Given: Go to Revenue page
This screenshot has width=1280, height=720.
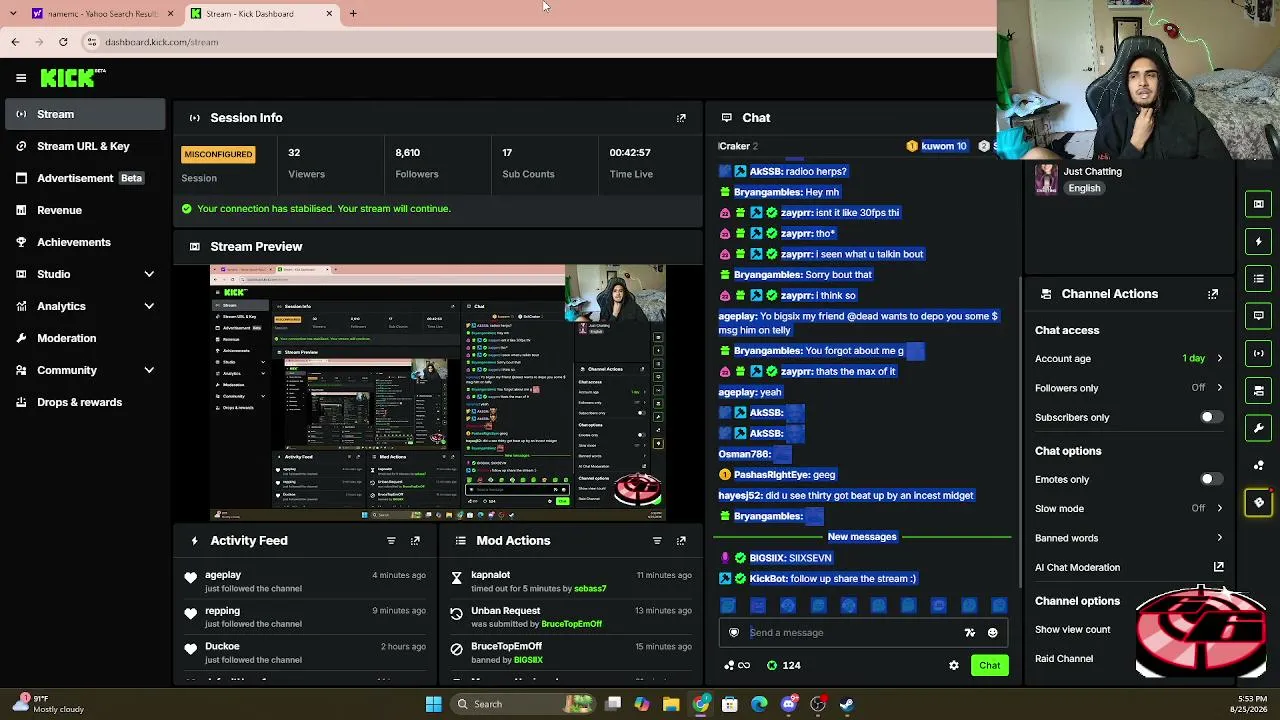Looking at the screenshot, I should tap(85, 210).
